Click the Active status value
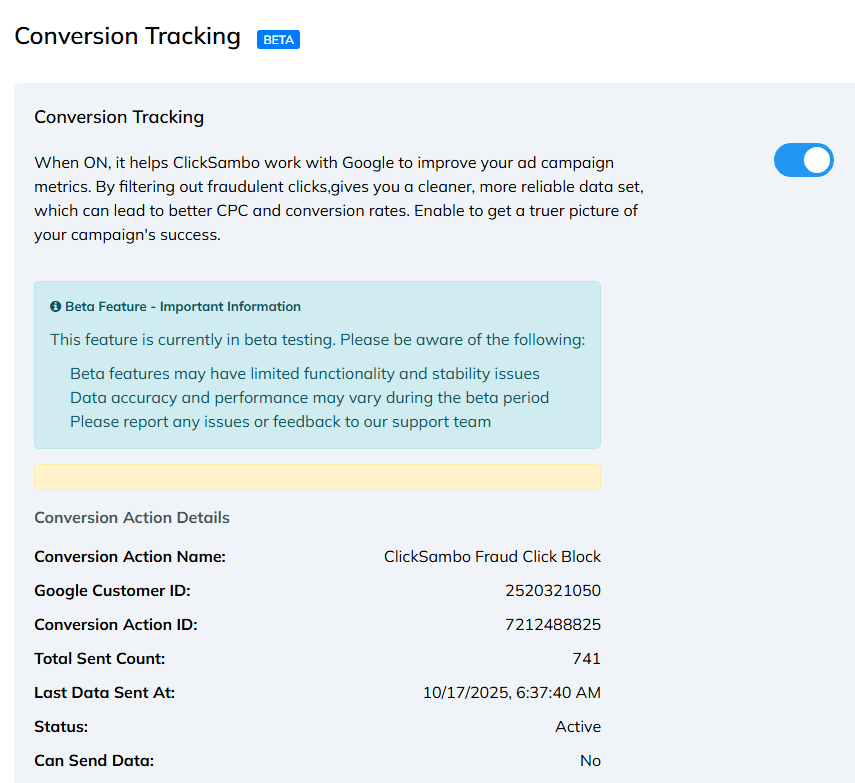Screen dimensions: 855x783 578,727
